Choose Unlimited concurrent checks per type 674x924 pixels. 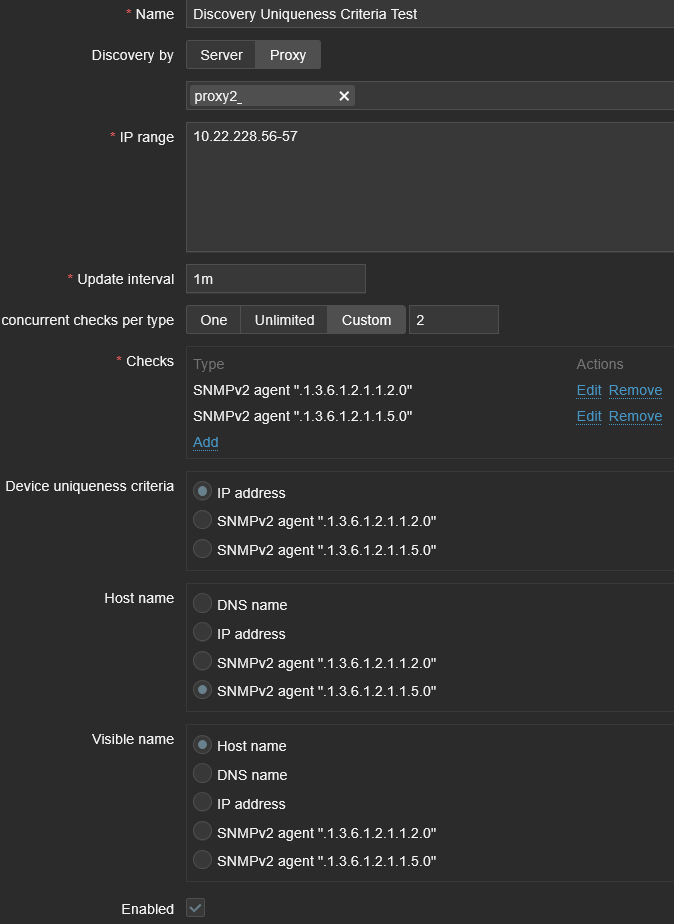coord(284,320)
